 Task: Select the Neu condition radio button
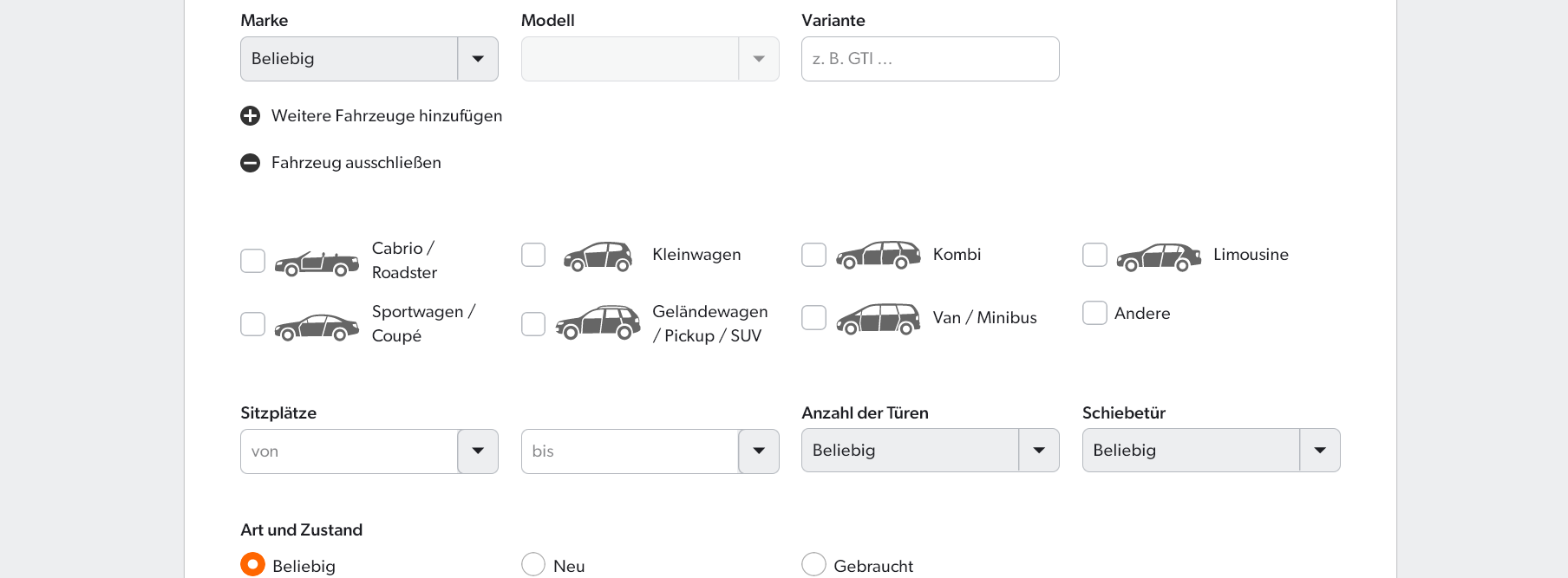(533, 564)
